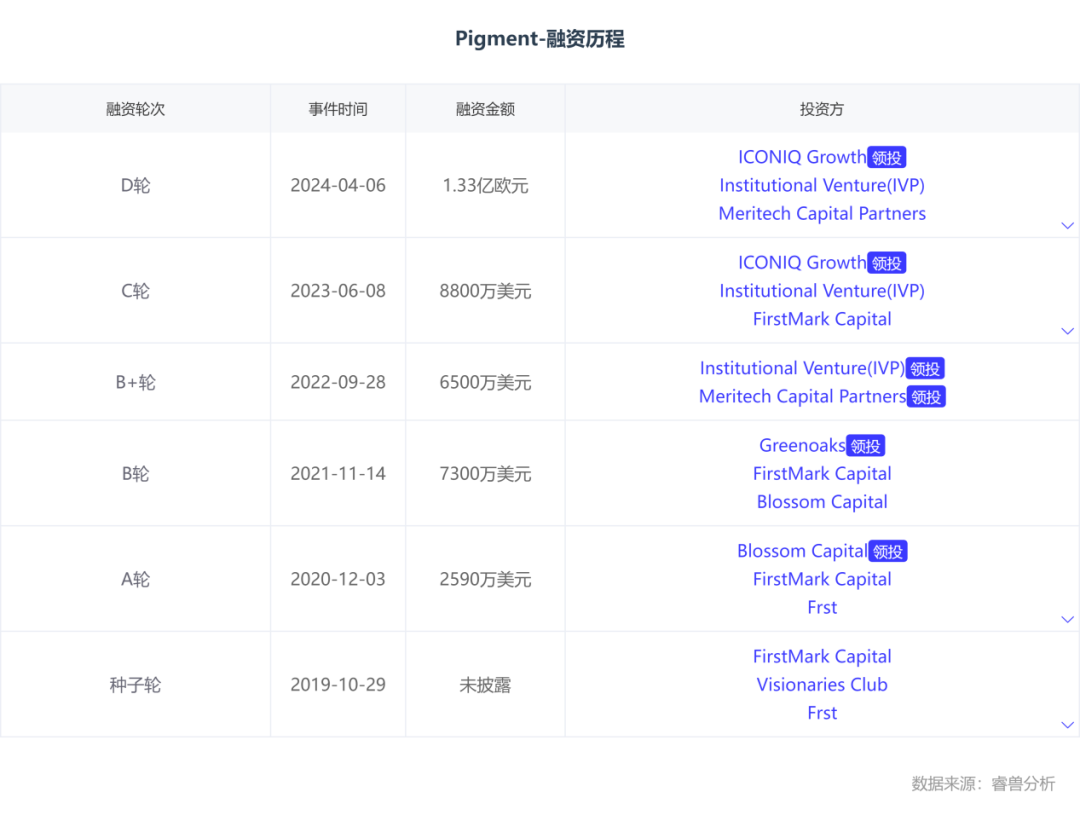Viewport: 1080px width, 827px height.
Task: Click the 数据来源：睿兽分析 footer text
Action: coord(983,784)
